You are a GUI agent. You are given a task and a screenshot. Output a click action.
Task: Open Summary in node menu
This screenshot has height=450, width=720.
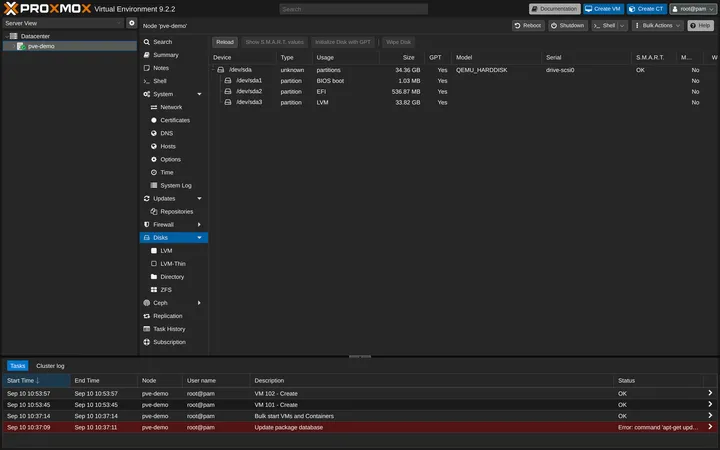tap(174, 55)
